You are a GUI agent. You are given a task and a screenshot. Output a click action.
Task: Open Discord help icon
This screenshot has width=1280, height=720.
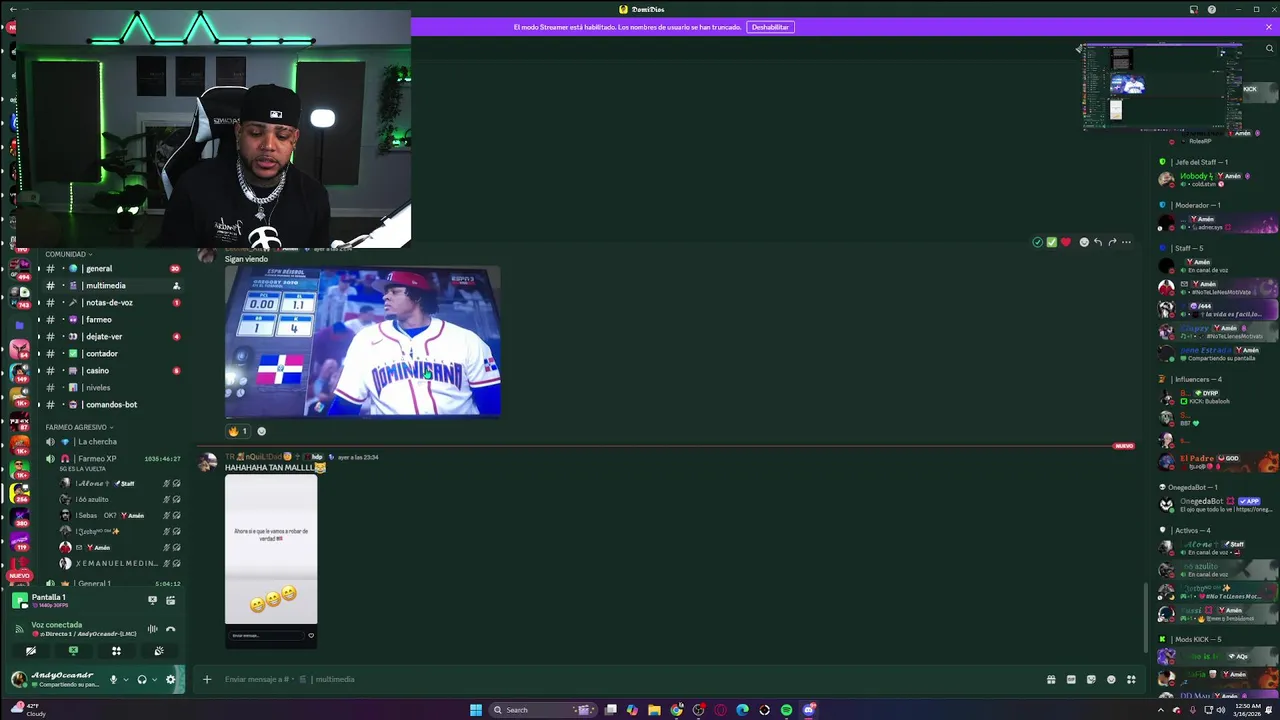(1212, 10)
